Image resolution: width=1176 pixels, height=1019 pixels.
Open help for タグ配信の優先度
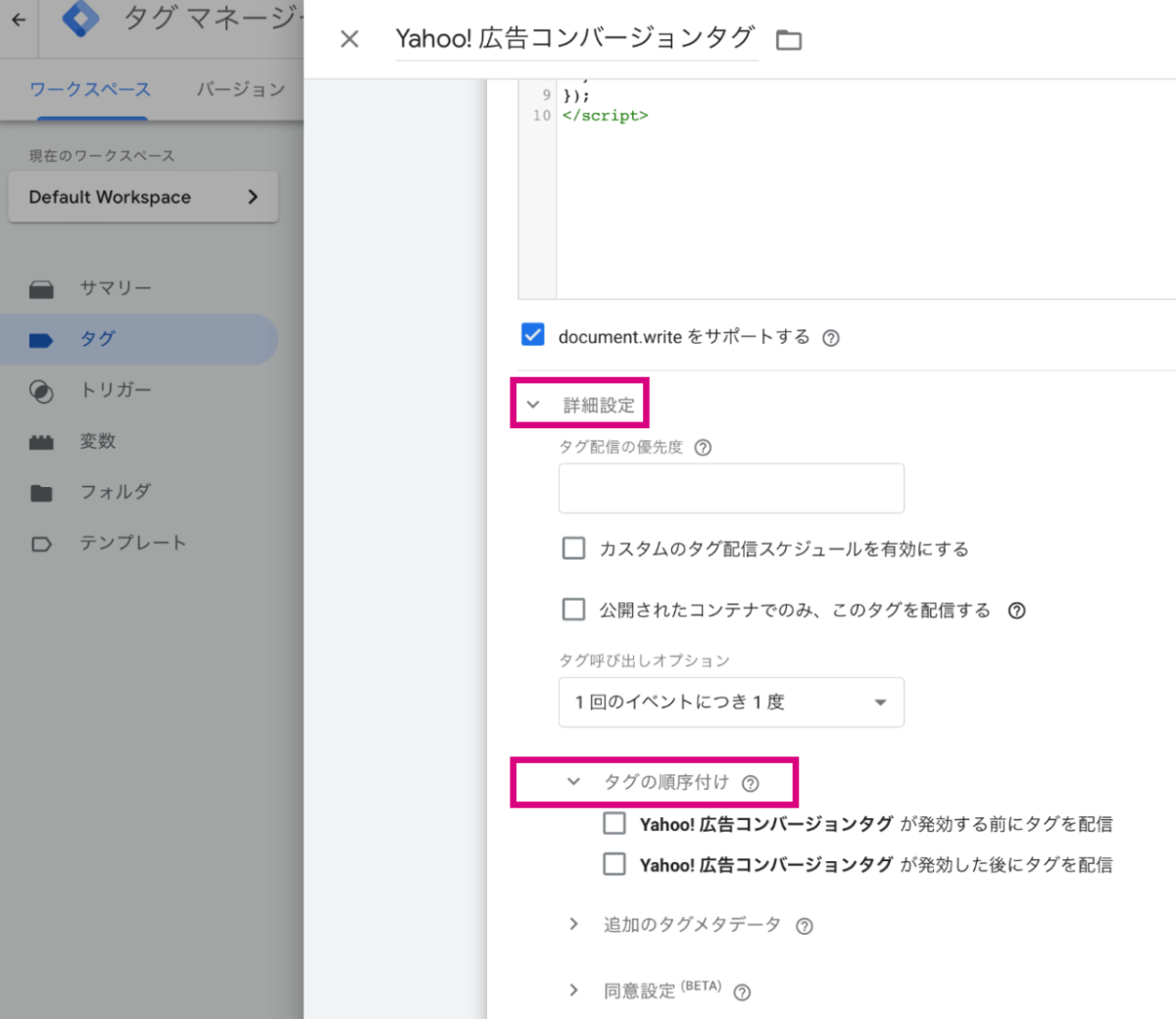(703, 448)
